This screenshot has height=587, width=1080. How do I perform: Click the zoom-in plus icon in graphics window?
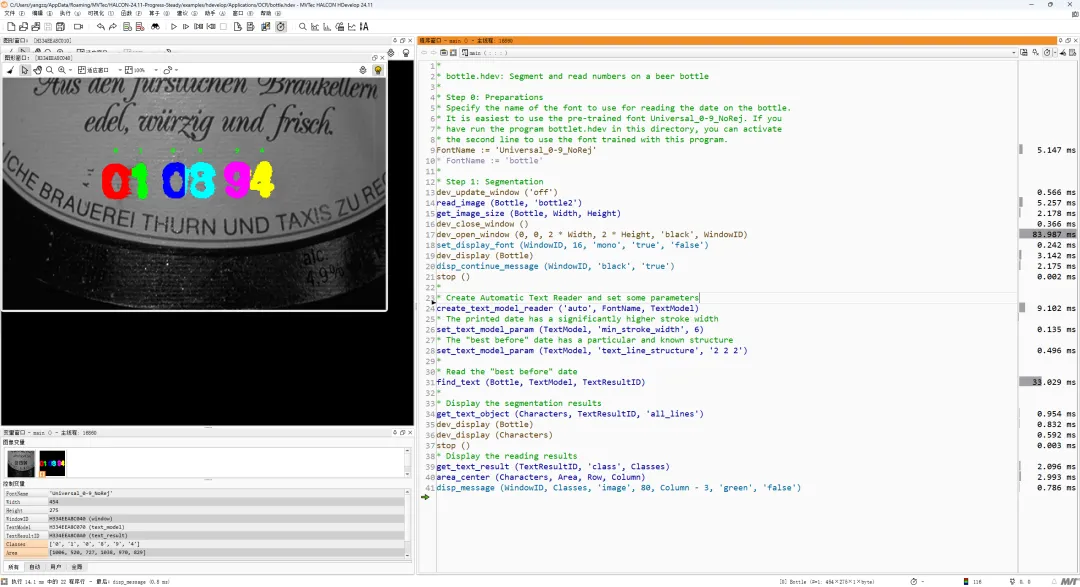point(62,70)
